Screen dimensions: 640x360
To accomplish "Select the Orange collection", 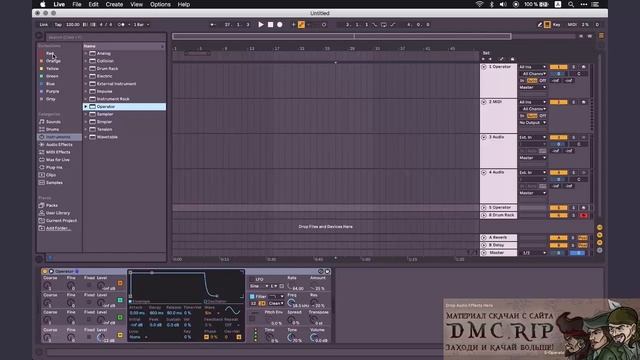I will [53, 61].
